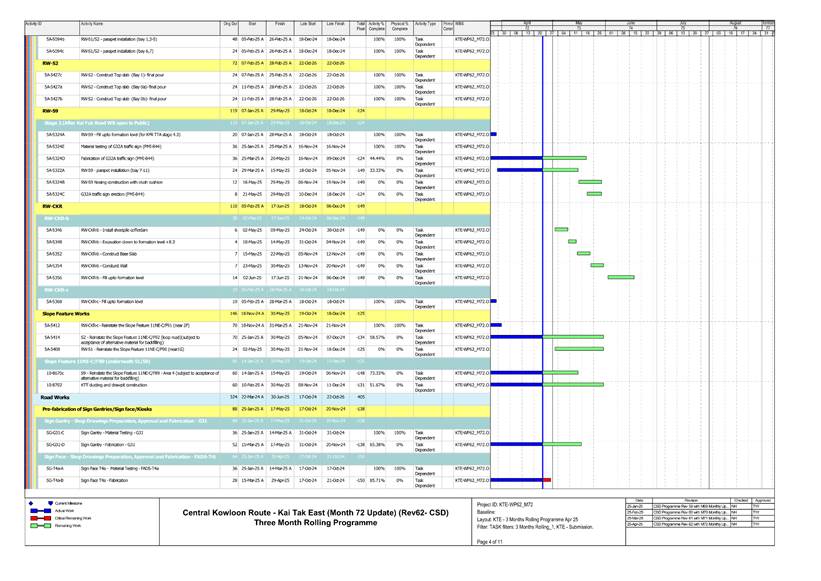Image resolution: width=821 pixels, height=581 pixels.
Task: Select green bar for RW-CKR-b Install sheetpile cofferdam
Action: [561, 229]
